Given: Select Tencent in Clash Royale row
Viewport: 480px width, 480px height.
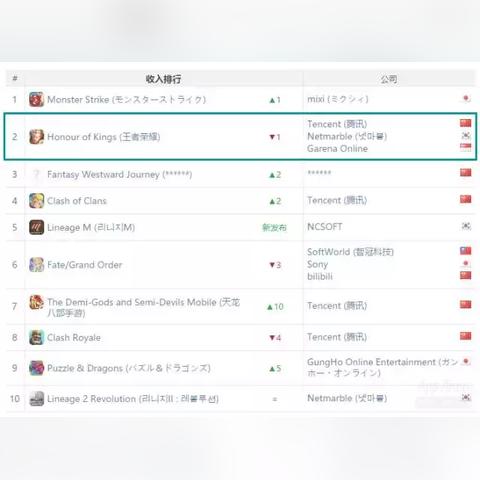Looking at the screenshot, I should point(337,337).
